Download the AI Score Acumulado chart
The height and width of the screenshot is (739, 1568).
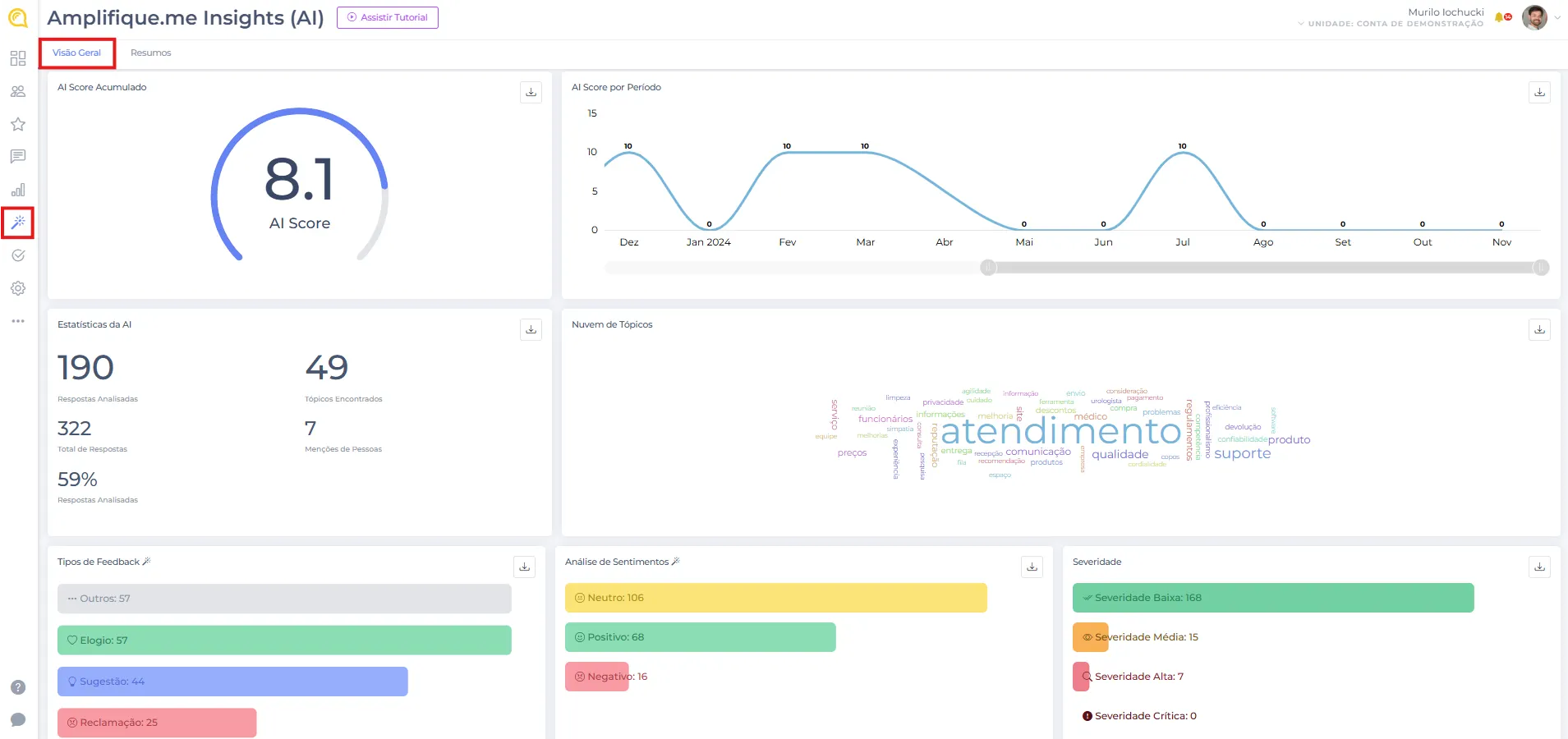(531, 92)
